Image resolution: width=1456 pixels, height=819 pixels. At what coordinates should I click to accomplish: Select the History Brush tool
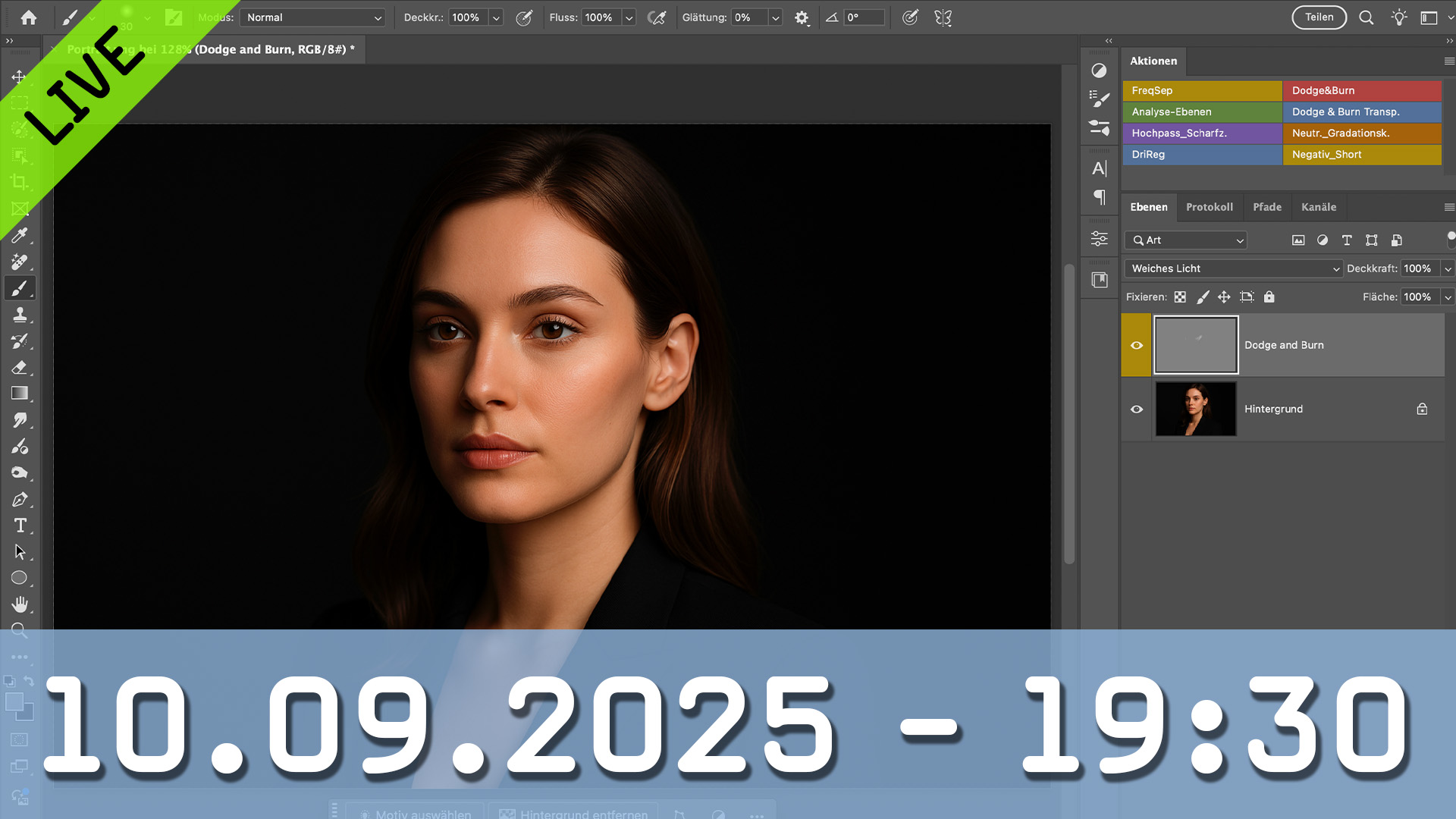(x=20, y=341)
